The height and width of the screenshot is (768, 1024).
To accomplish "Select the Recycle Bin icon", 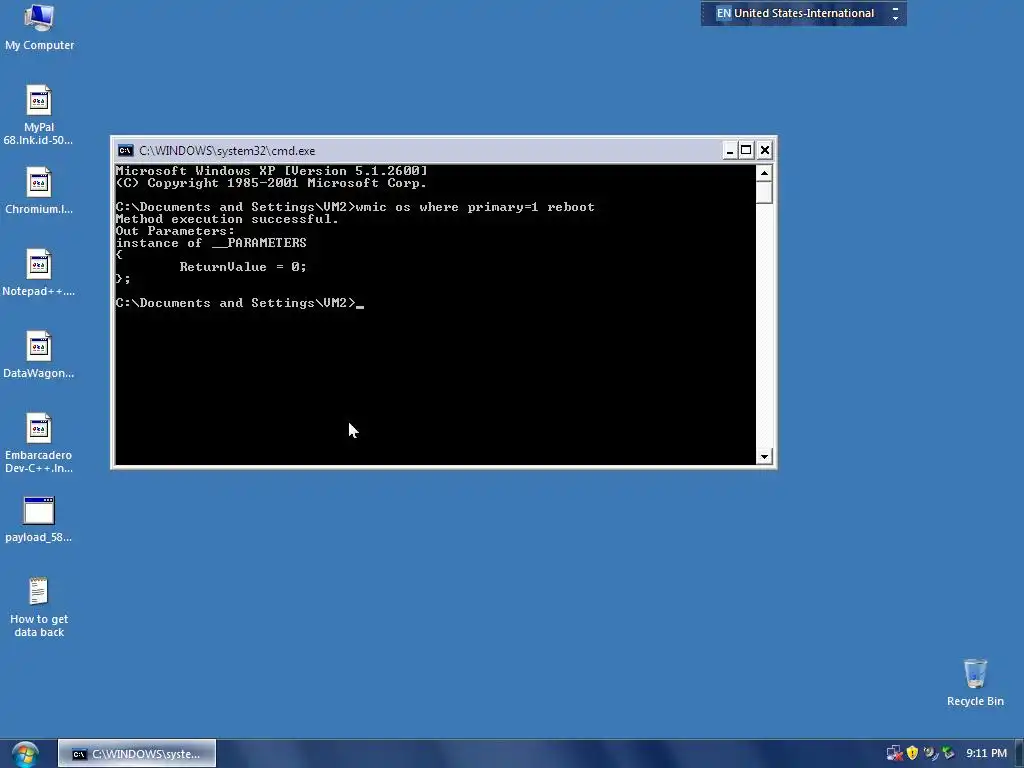I will coord(975,682).
